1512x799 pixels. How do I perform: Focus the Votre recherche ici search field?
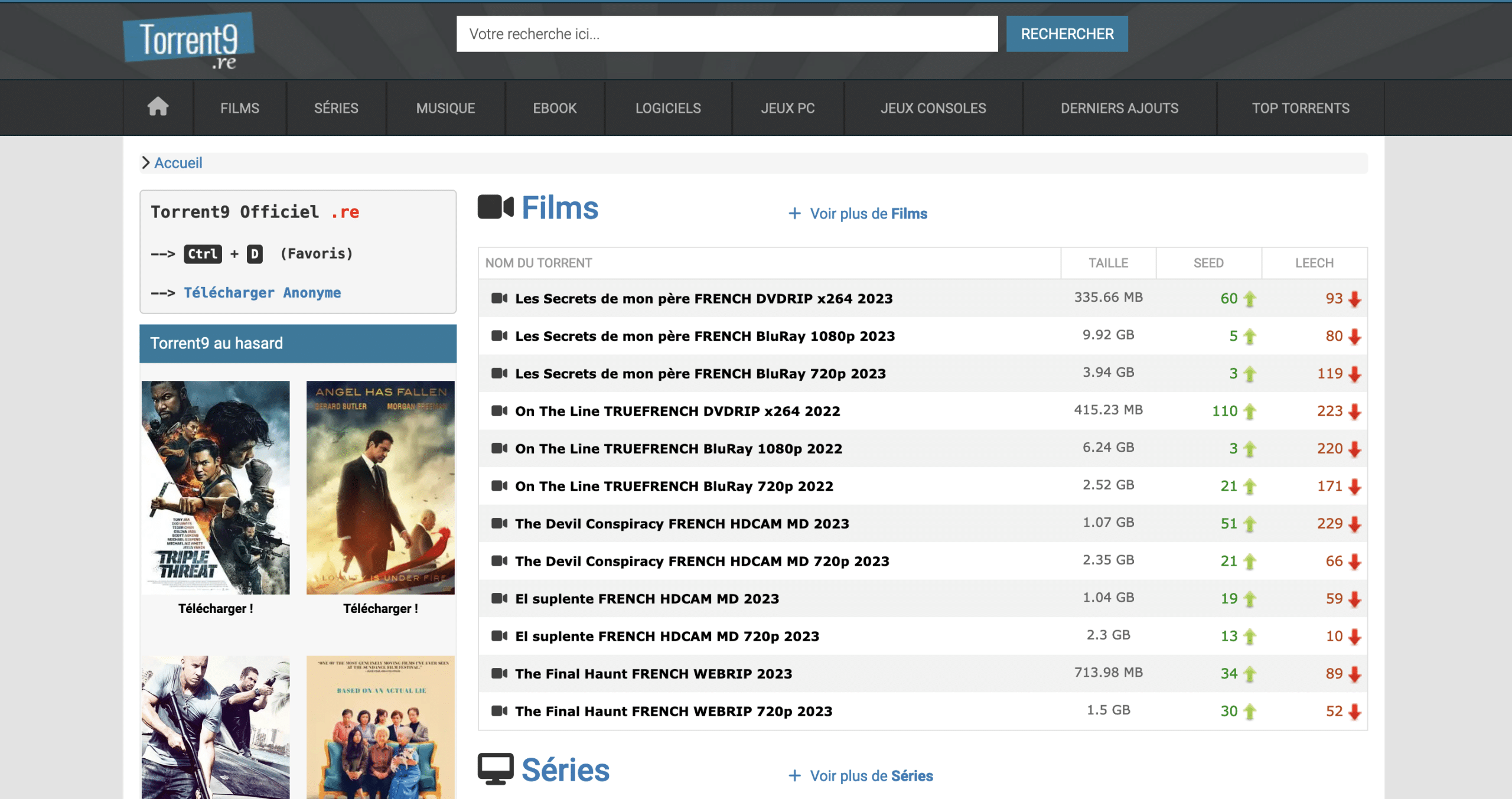[727, 34]
